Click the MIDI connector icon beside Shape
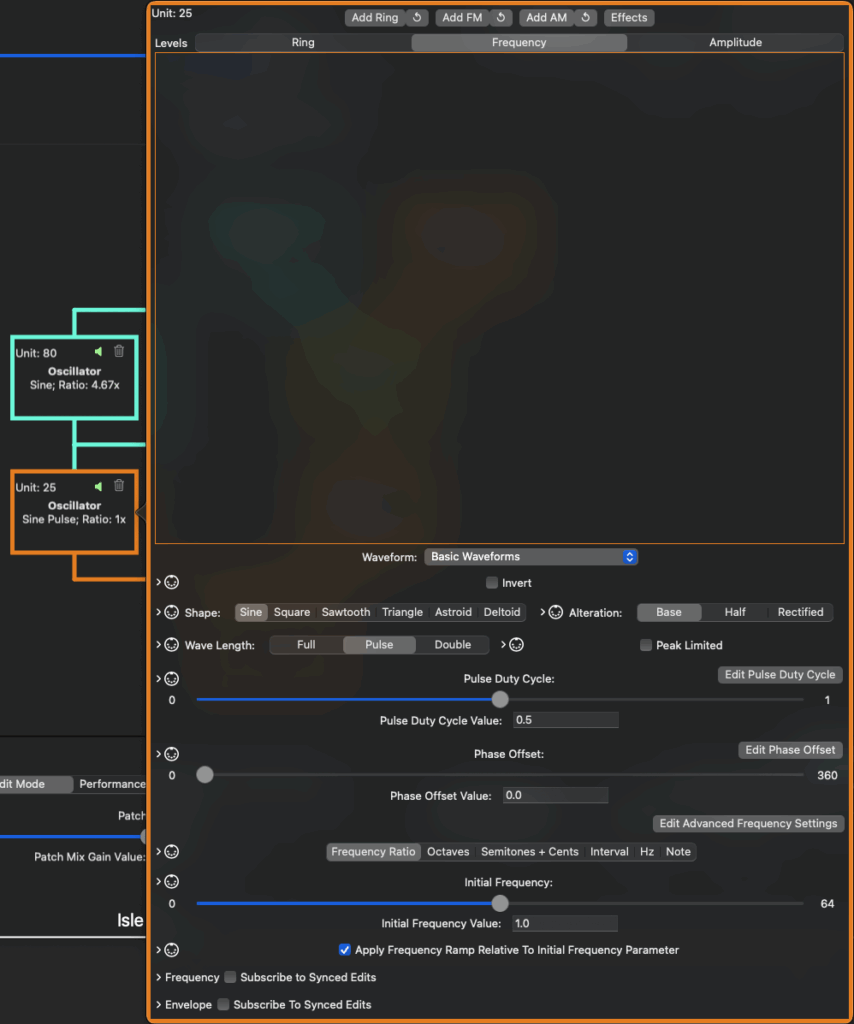 pyautogui.click(x=171, y=612)
